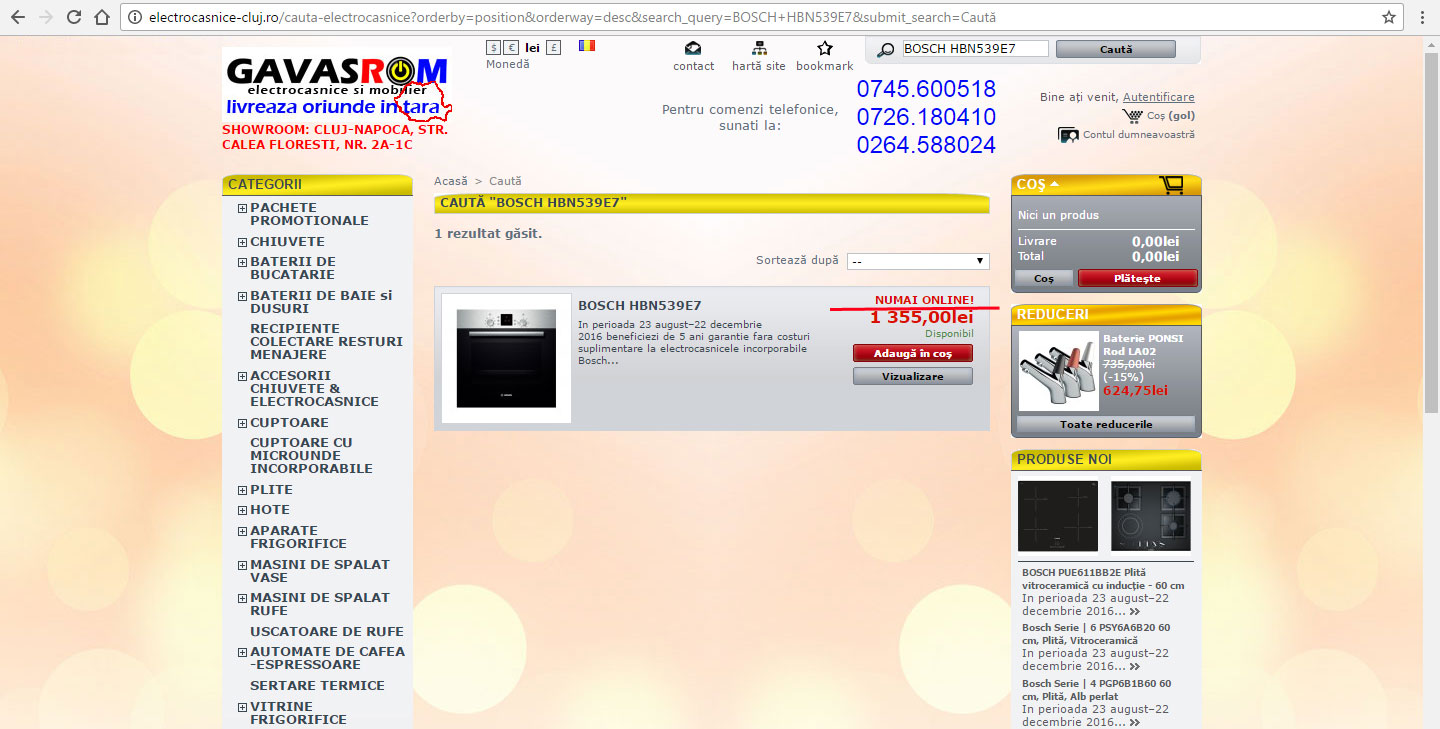Open Bosch Serie 4 PGP6B1B60 link

tap(1097, 690)
